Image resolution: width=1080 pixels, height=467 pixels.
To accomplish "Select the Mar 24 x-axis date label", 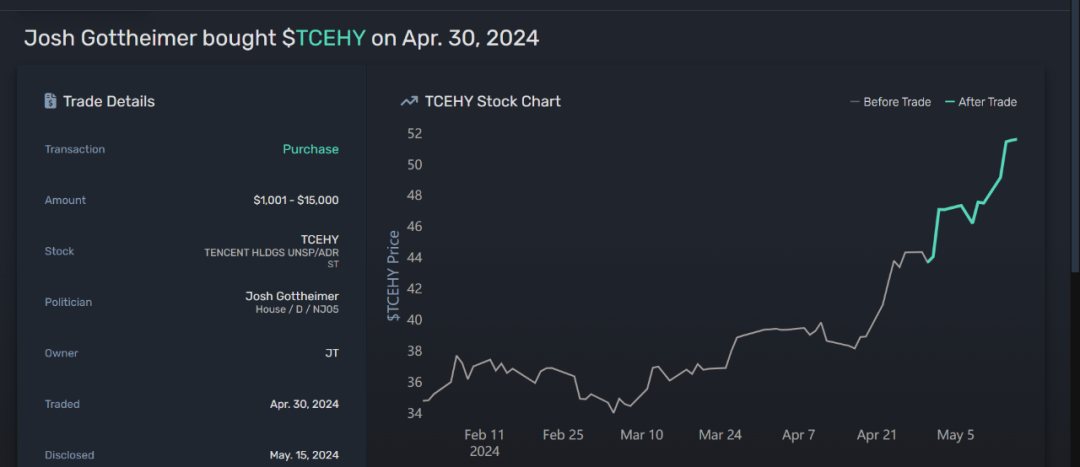I will pyautogui.click(x=719, y=435).
